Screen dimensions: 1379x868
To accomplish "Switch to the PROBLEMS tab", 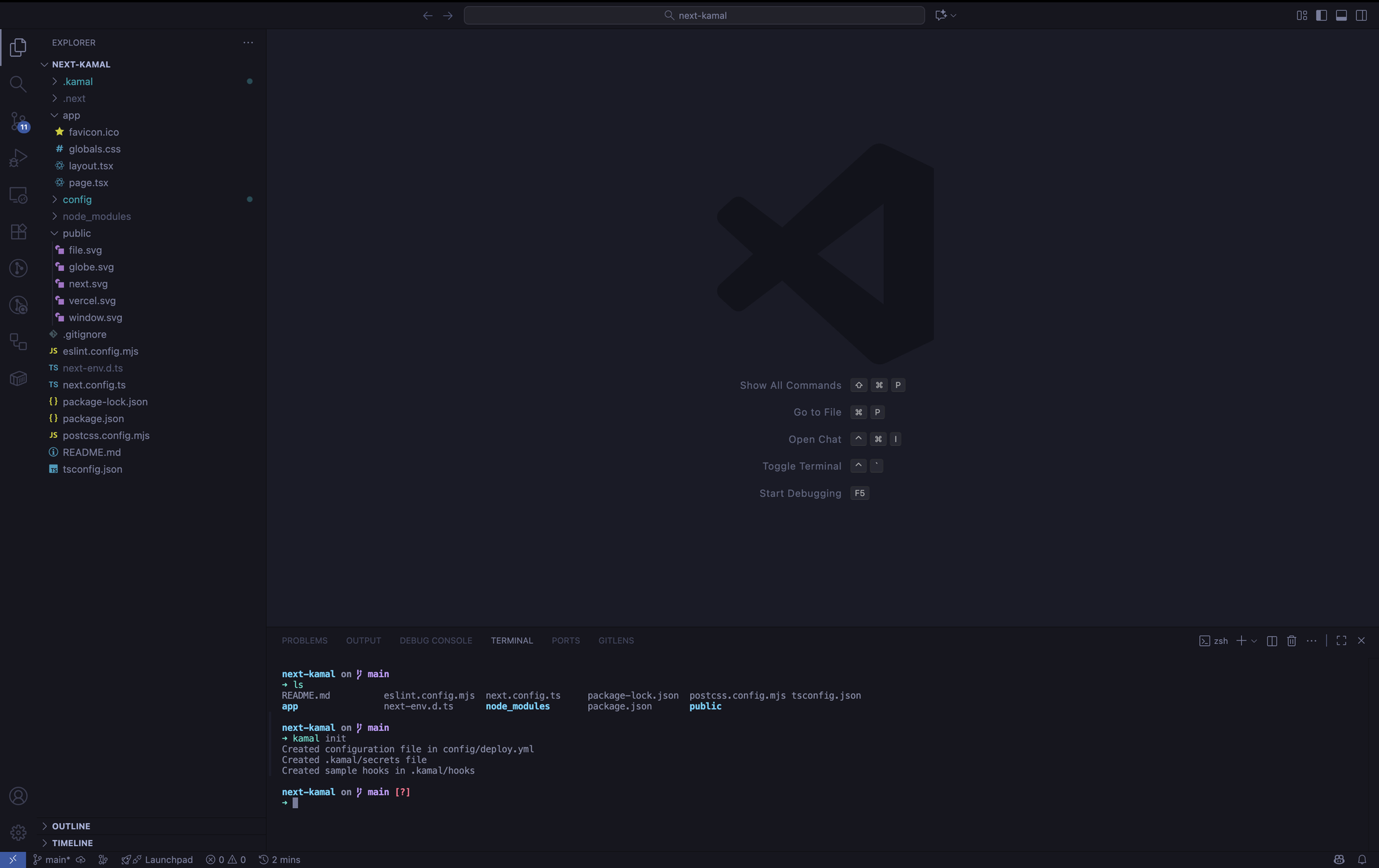I will pyautogui.click(x=304, y=640).
